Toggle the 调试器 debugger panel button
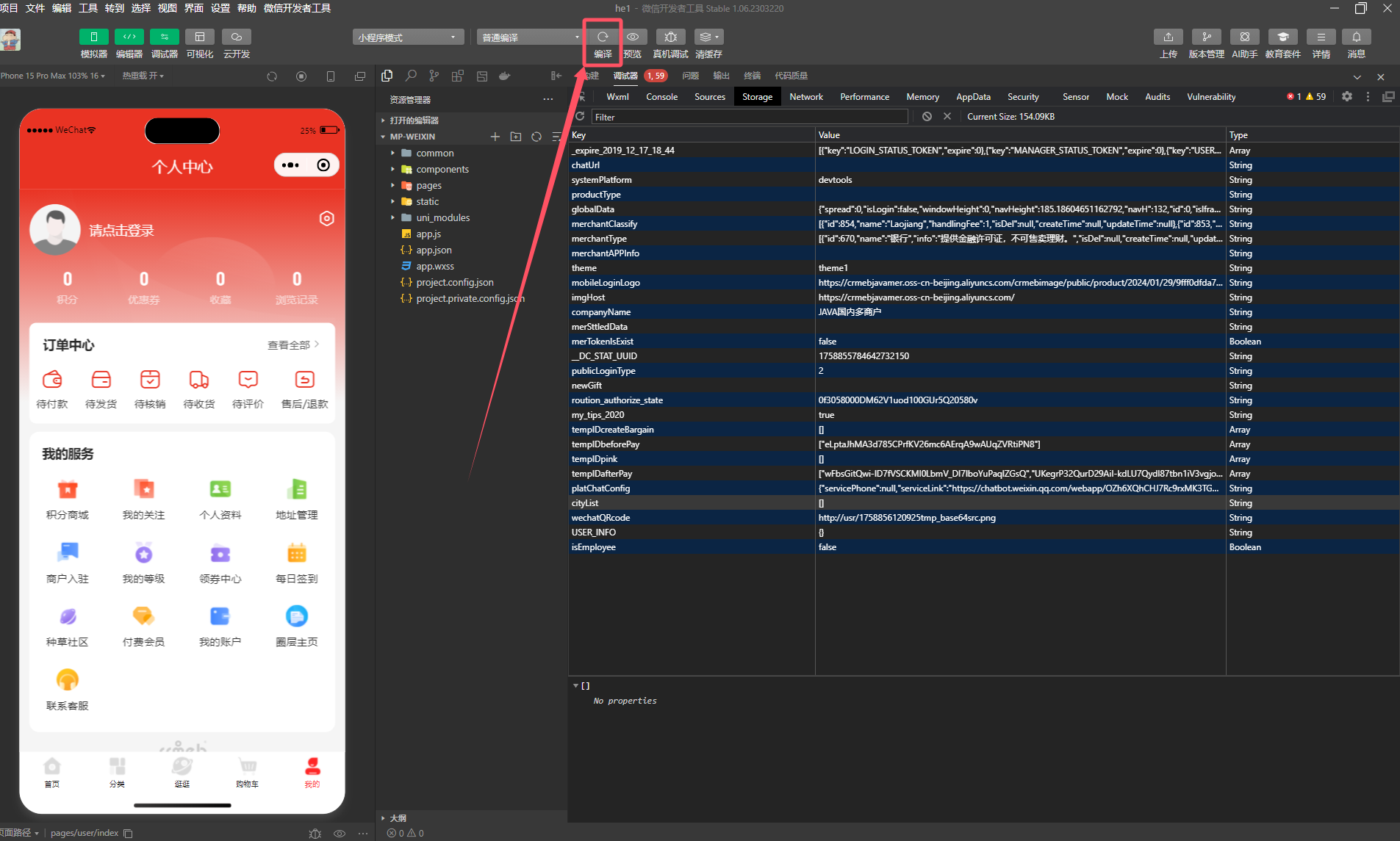The image size is (1400, 841). (x=164, y=37)
